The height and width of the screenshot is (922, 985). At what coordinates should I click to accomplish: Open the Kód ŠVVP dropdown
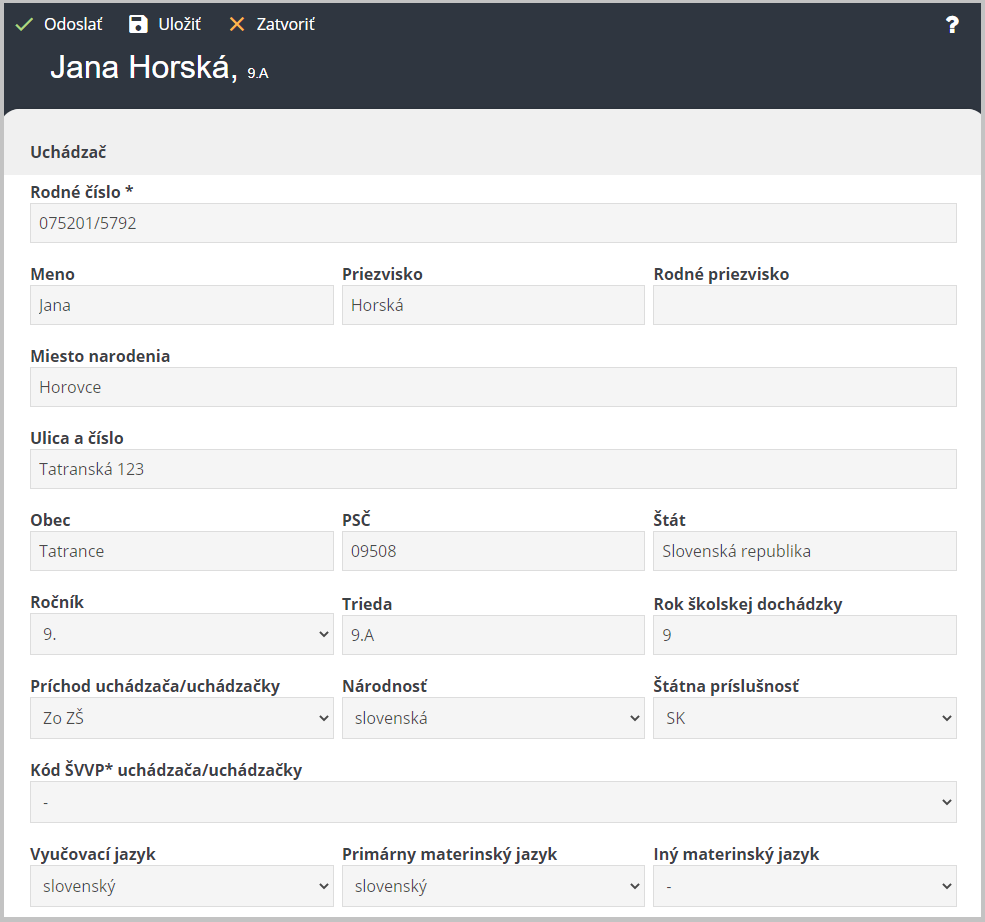[493, 802]
